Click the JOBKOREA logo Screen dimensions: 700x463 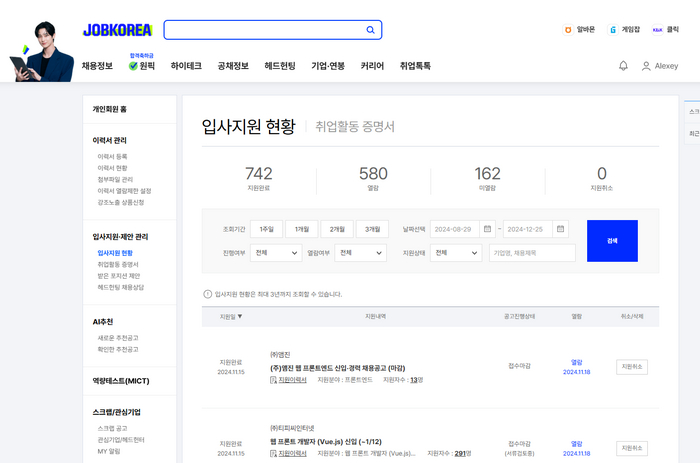[x=119, y=30]
